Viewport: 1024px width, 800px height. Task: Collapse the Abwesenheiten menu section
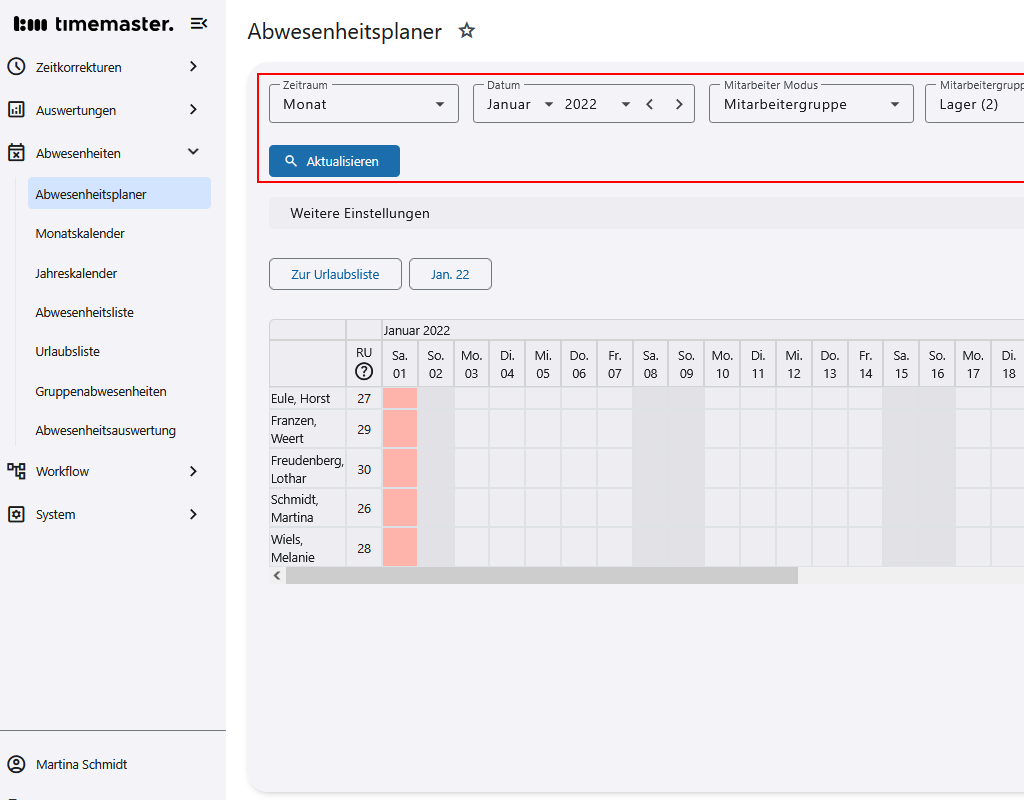193,153
